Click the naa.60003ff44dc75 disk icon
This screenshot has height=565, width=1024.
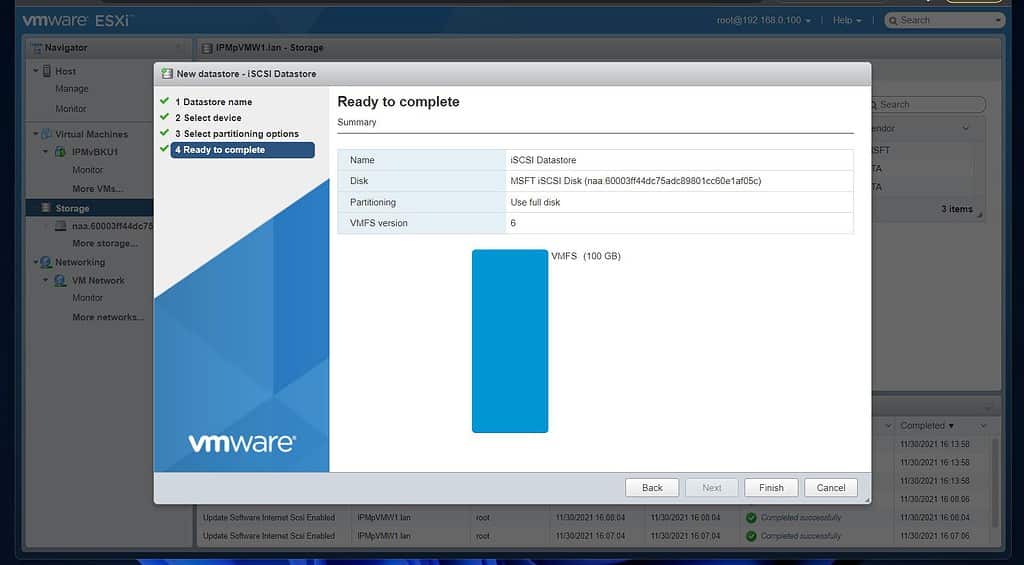point(61,226)
